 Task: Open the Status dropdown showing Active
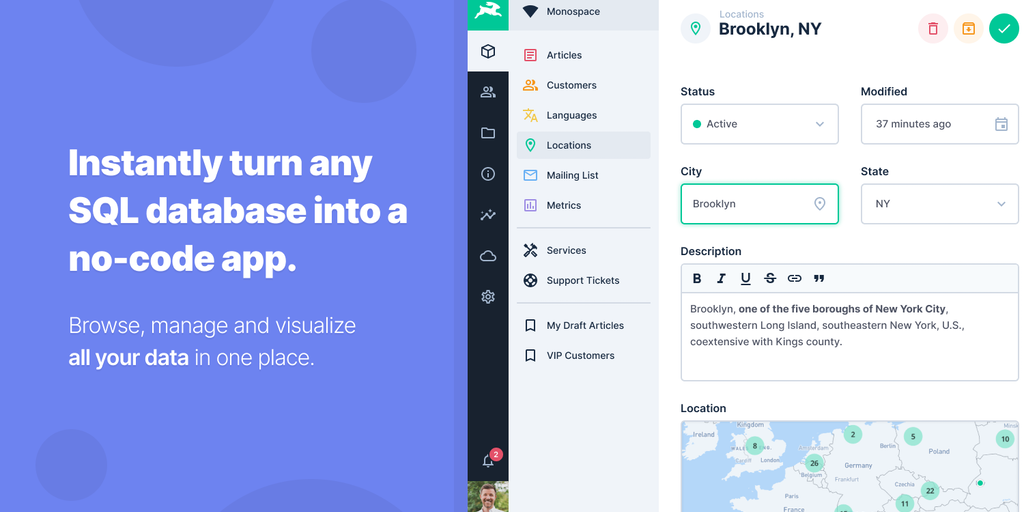760,124
